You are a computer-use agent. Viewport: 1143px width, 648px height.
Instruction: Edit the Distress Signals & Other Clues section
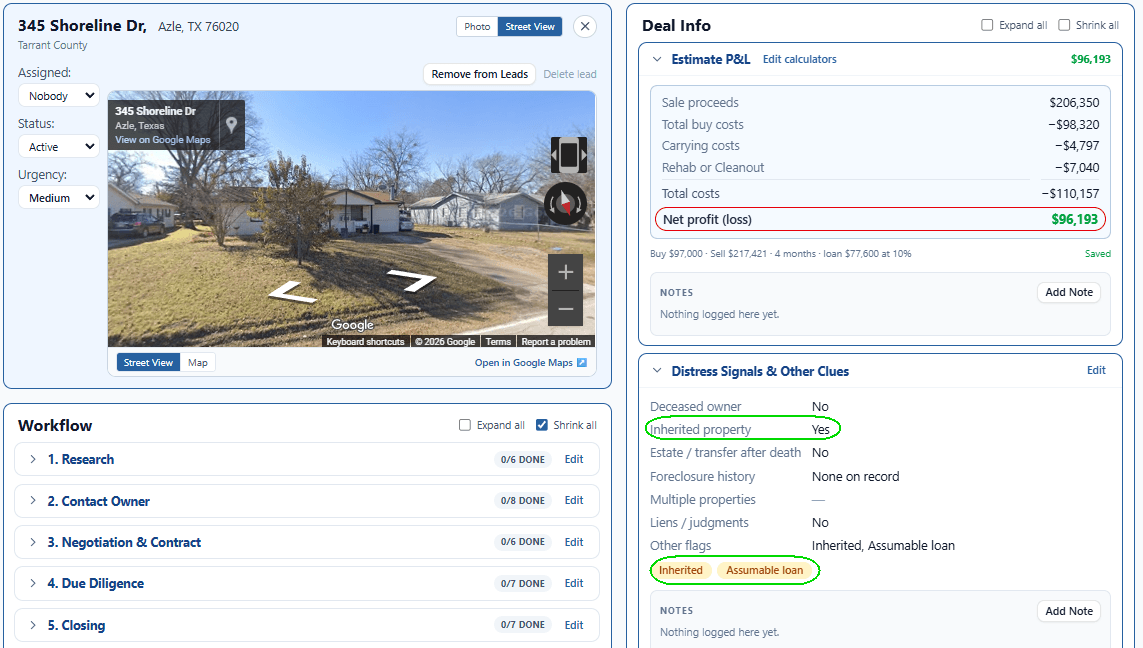[x=1096, y=370]
